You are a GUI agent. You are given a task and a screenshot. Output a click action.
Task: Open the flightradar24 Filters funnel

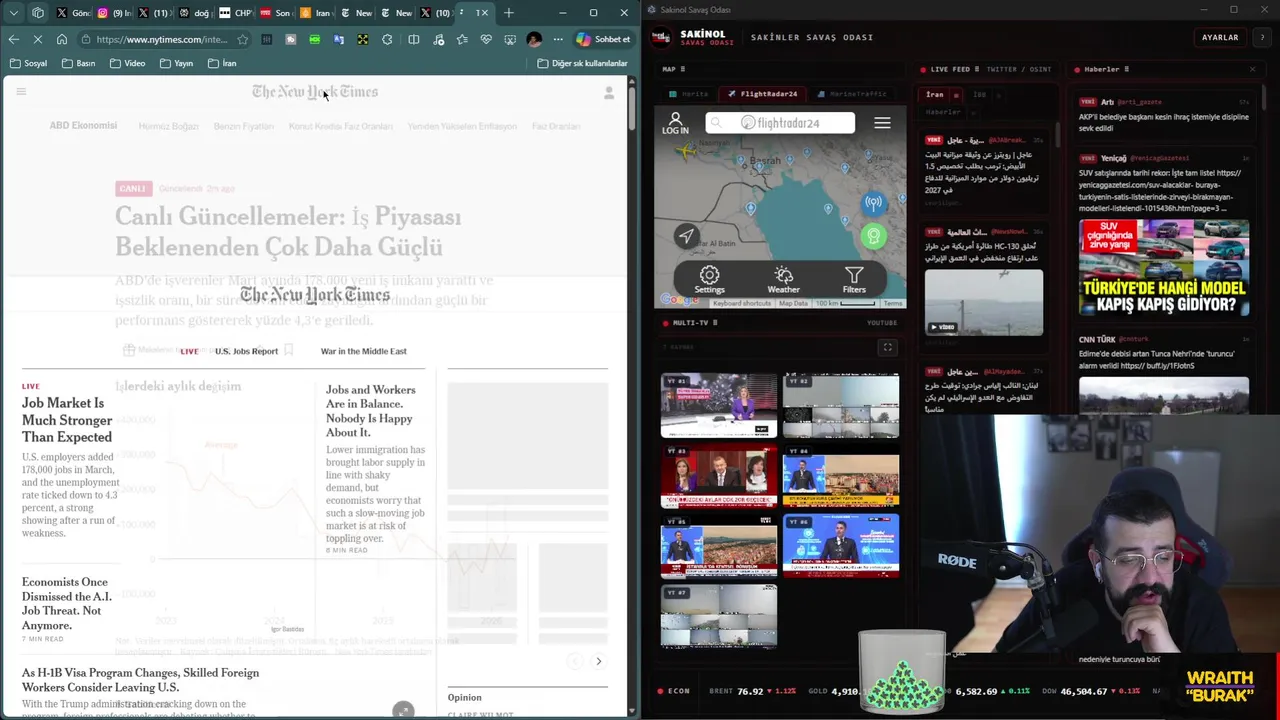854,279
